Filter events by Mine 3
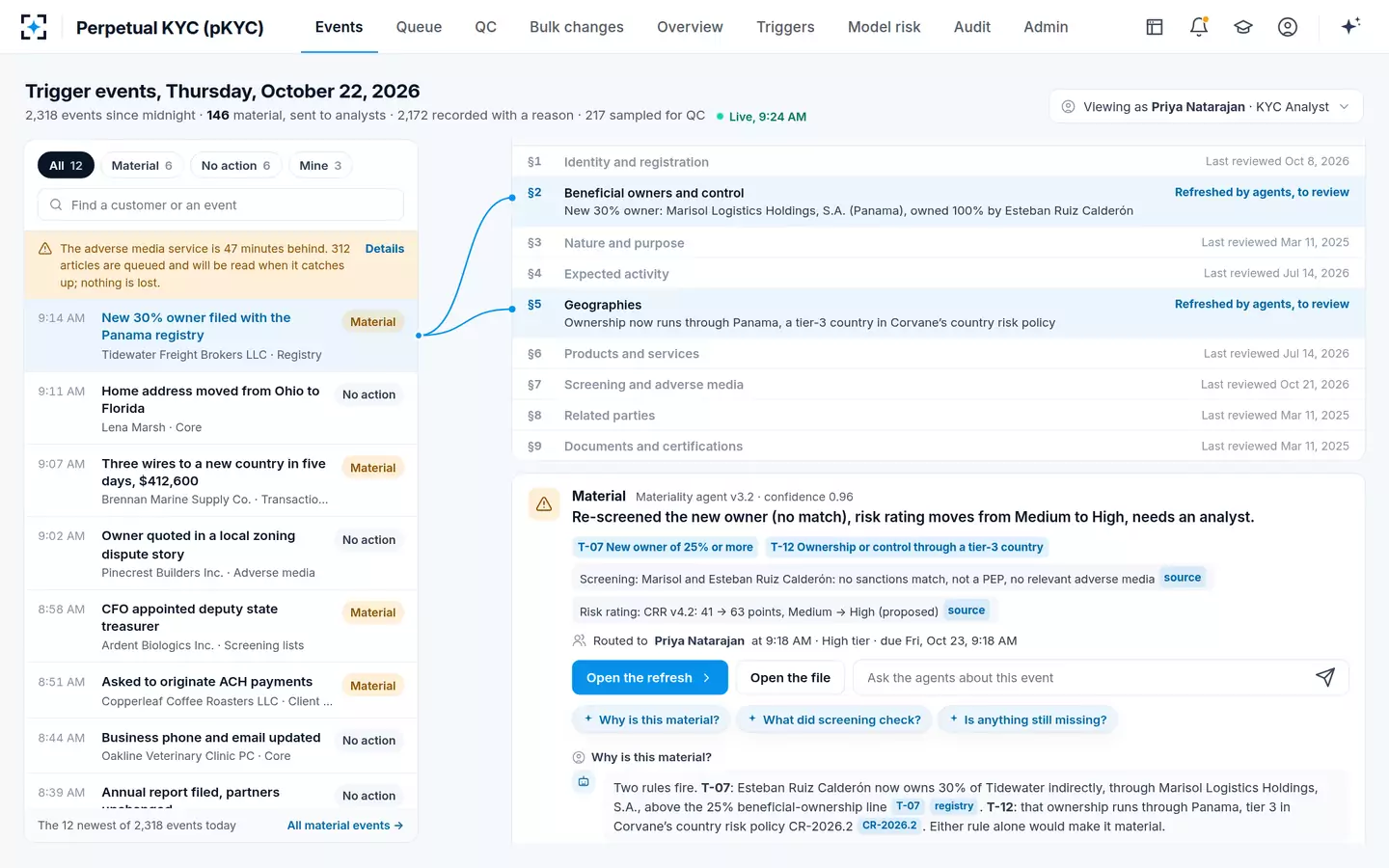This screenshot has height=868, width=1389. 320,166
